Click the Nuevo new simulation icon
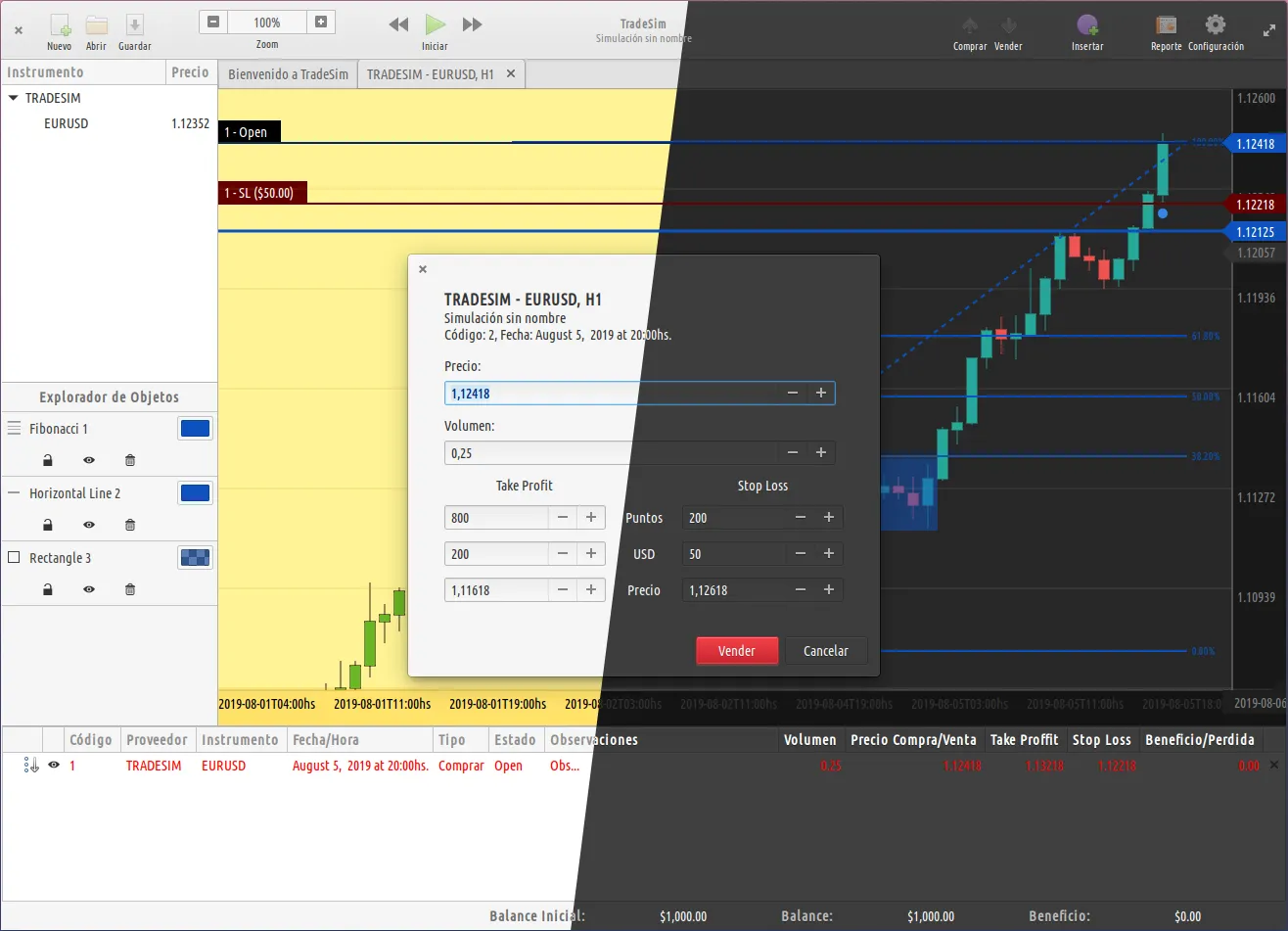 60,26
